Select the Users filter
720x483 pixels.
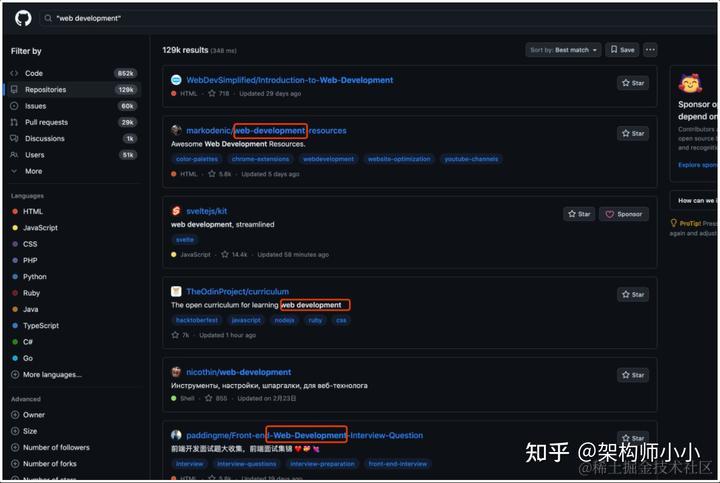pyautogui.click(x=73, y=155)
